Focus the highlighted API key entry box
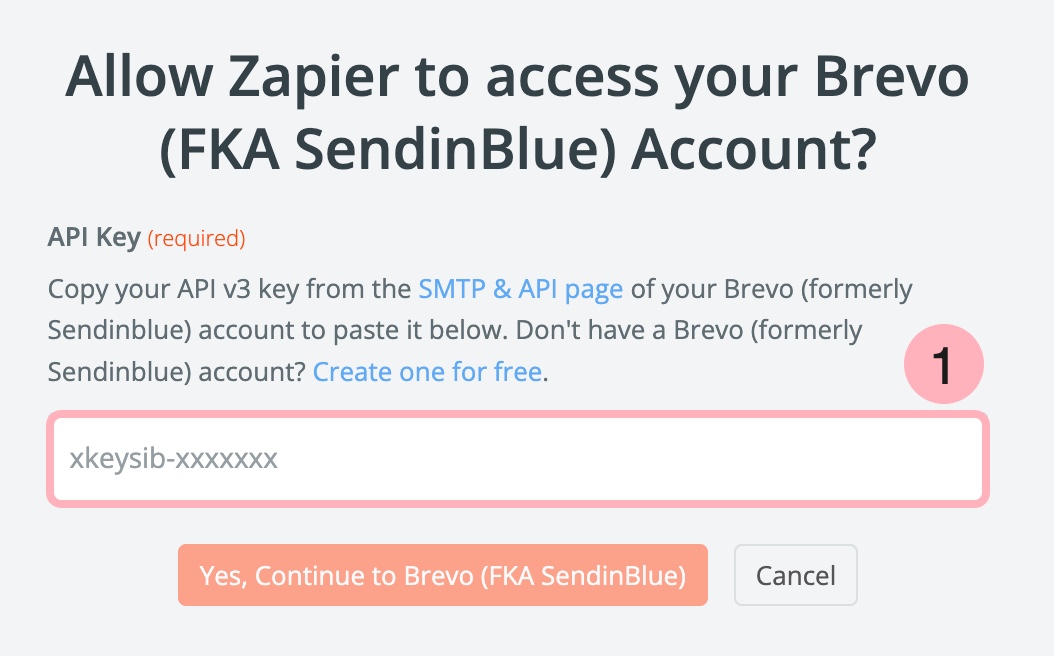1054x656 pixels. [x=516, y=458]
